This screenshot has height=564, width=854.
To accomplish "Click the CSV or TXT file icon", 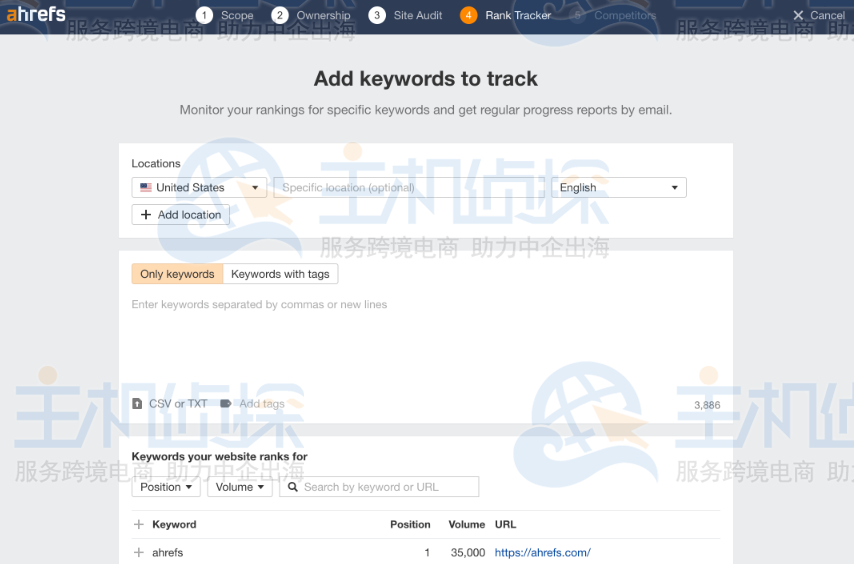I will point(138,404).
